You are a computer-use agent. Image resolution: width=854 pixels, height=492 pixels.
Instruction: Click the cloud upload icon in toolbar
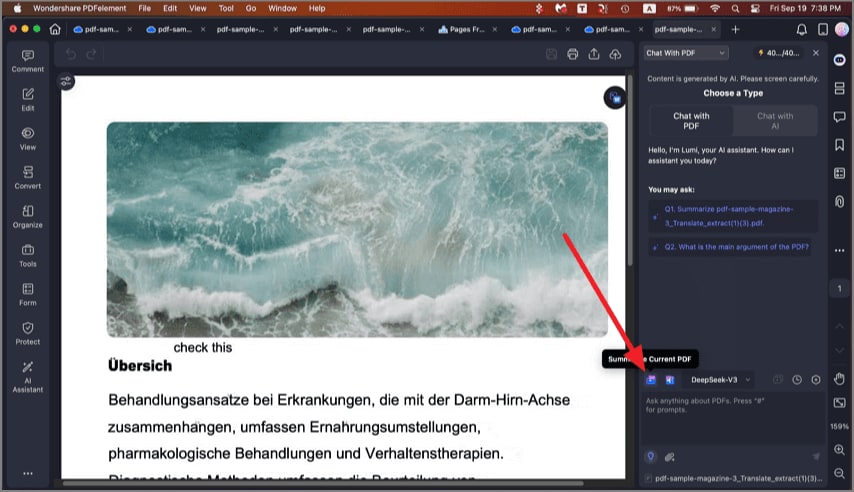coord(615,54)
